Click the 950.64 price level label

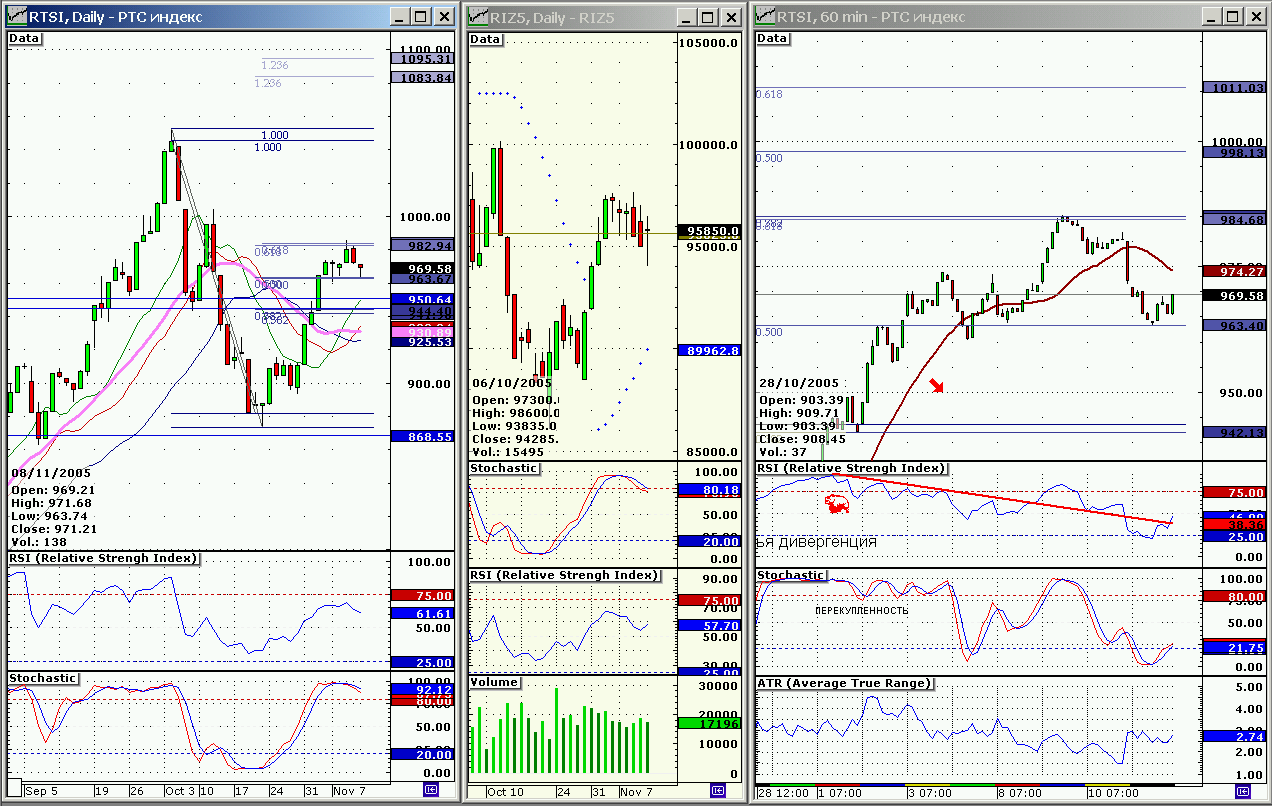point(423,299)
